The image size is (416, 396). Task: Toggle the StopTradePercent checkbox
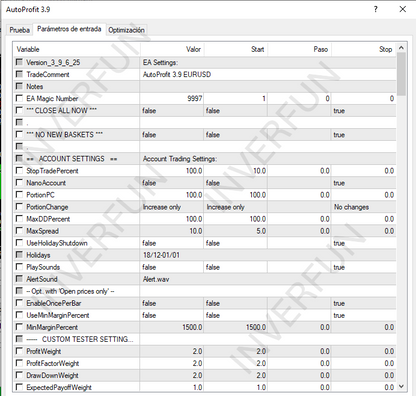click(19, 171)
